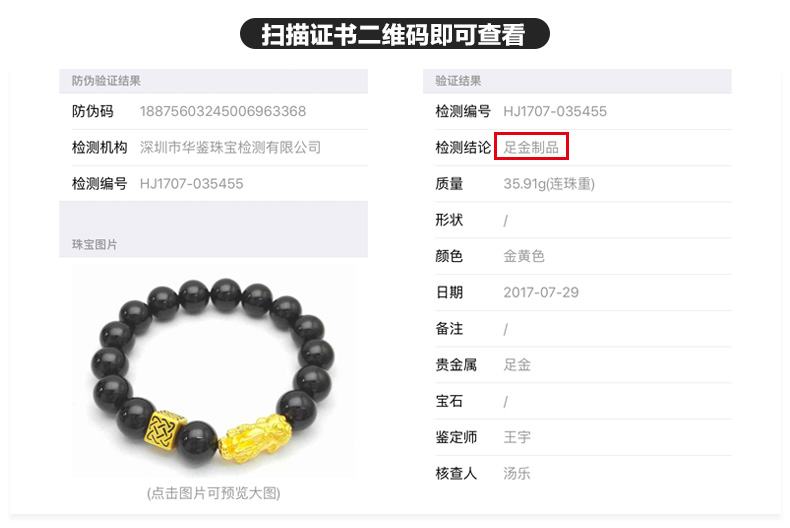The height and width of the screenshot is (528, 790).
Task: Click the 防伪验证结果 section header
Action: coord(106,81)
